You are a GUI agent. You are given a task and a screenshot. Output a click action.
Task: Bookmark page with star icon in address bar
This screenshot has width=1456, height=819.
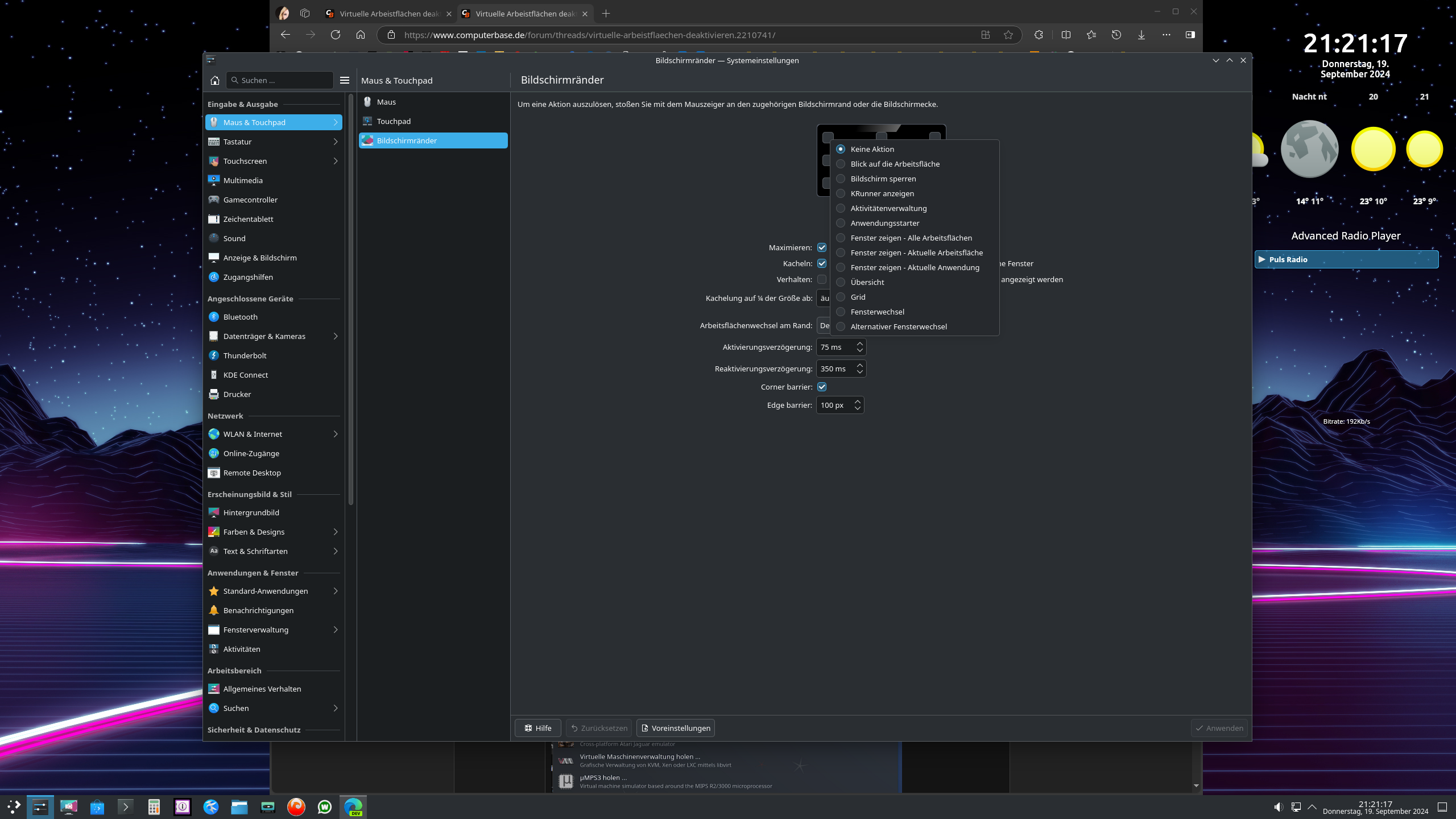coord(1008,35)
